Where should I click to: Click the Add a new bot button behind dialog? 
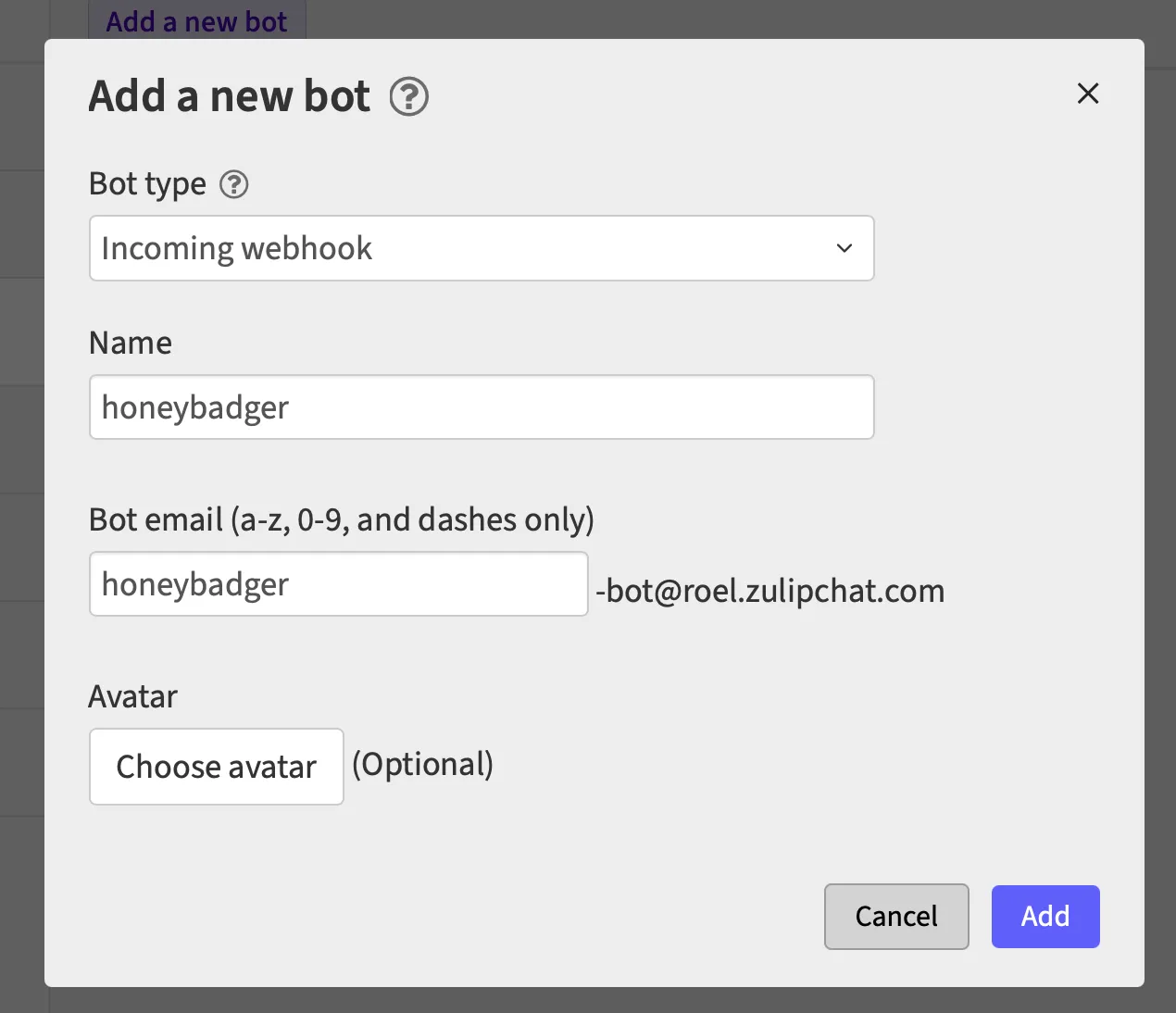coord(196,20)
